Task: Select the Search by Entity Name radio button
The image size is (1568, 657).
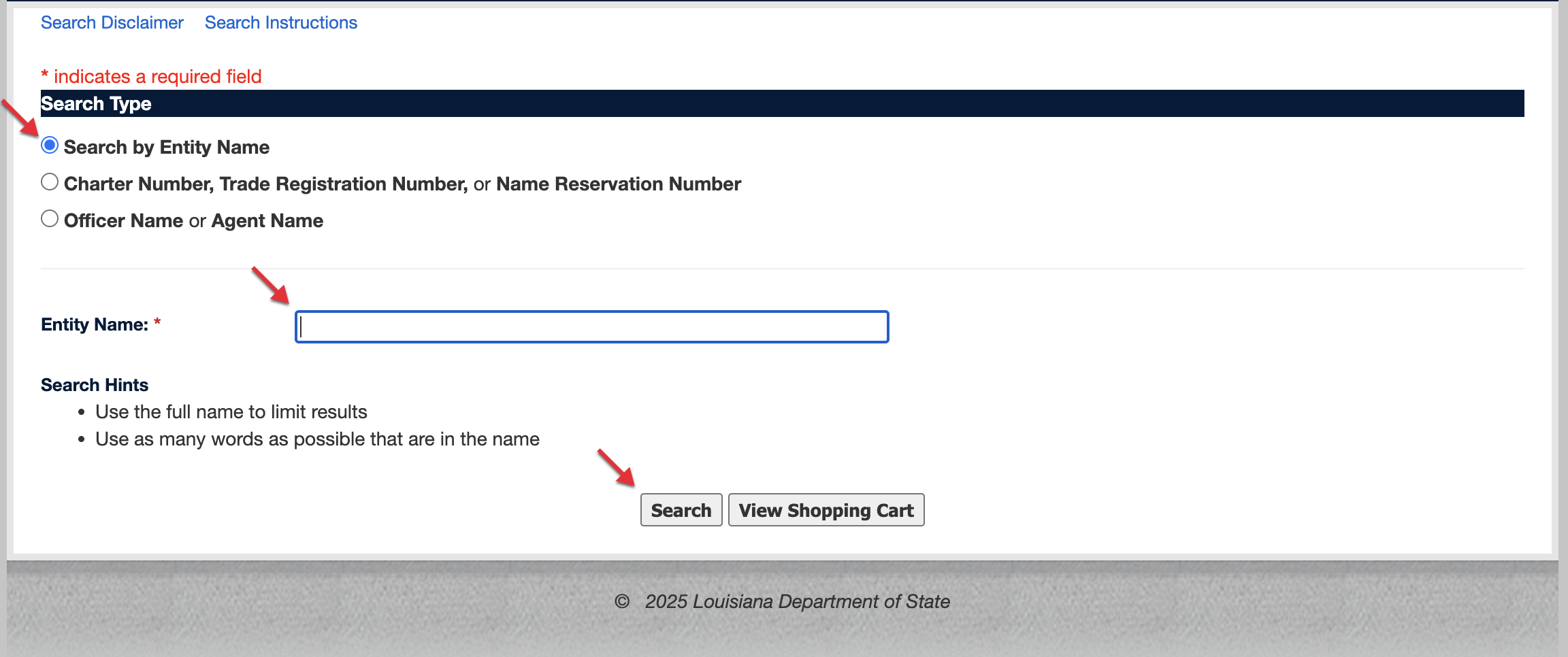Action: (50, 146)
